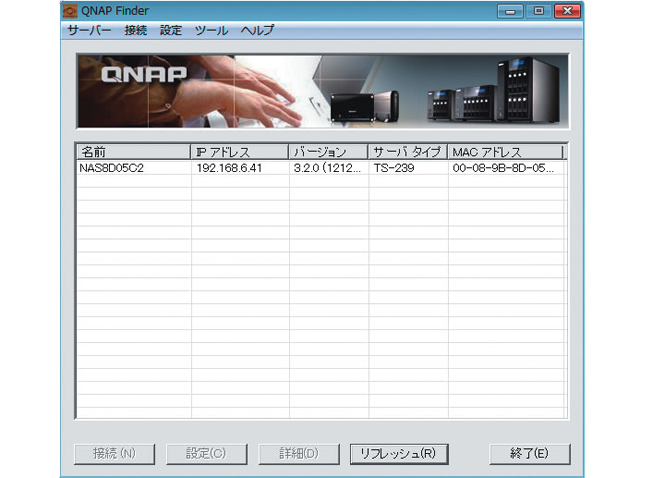This screenshot has height=478, width=665.
Task: Select the NAS8D05C2 server row
Action: tap(321, 168)
